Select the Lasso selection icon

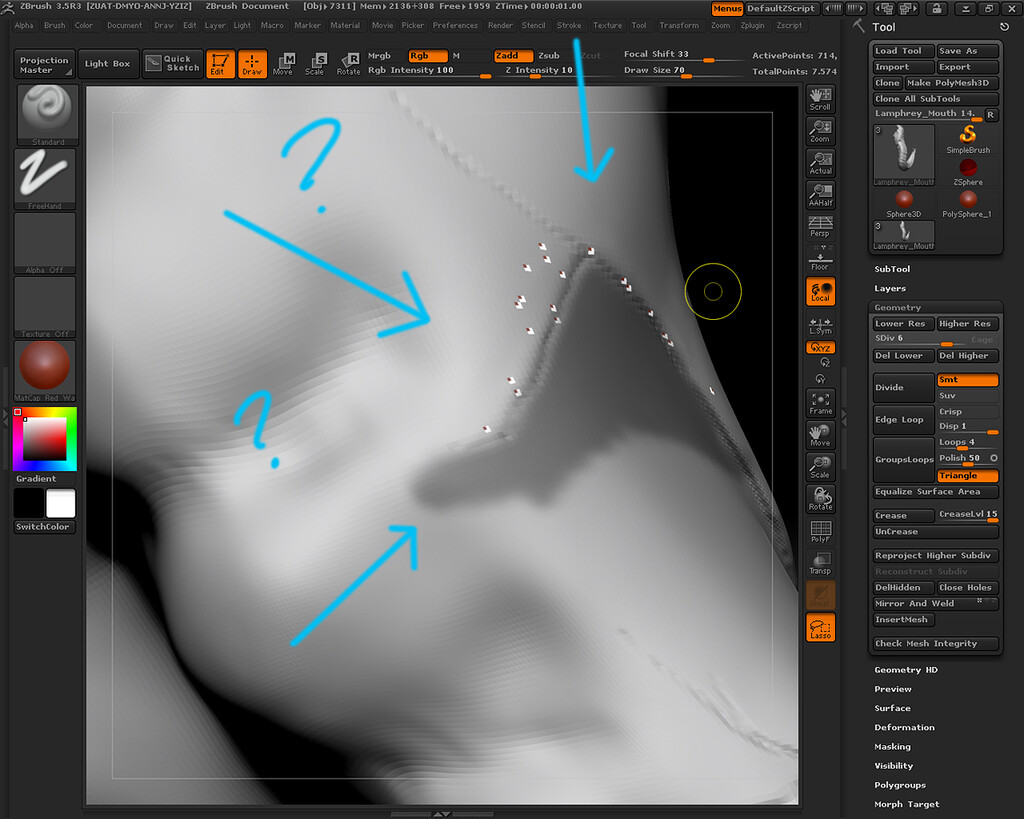click(x=820, y=627)
